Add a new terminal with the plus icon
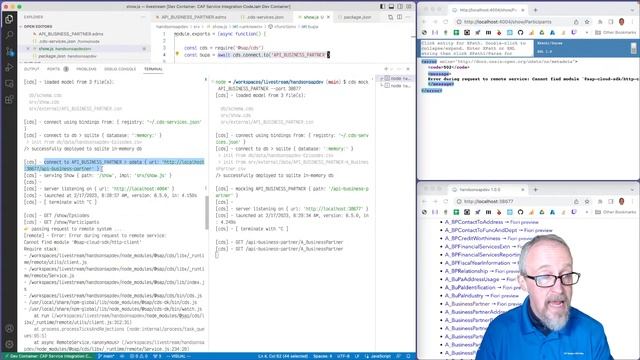Screen dimensions: 640x360 (386, 69)
